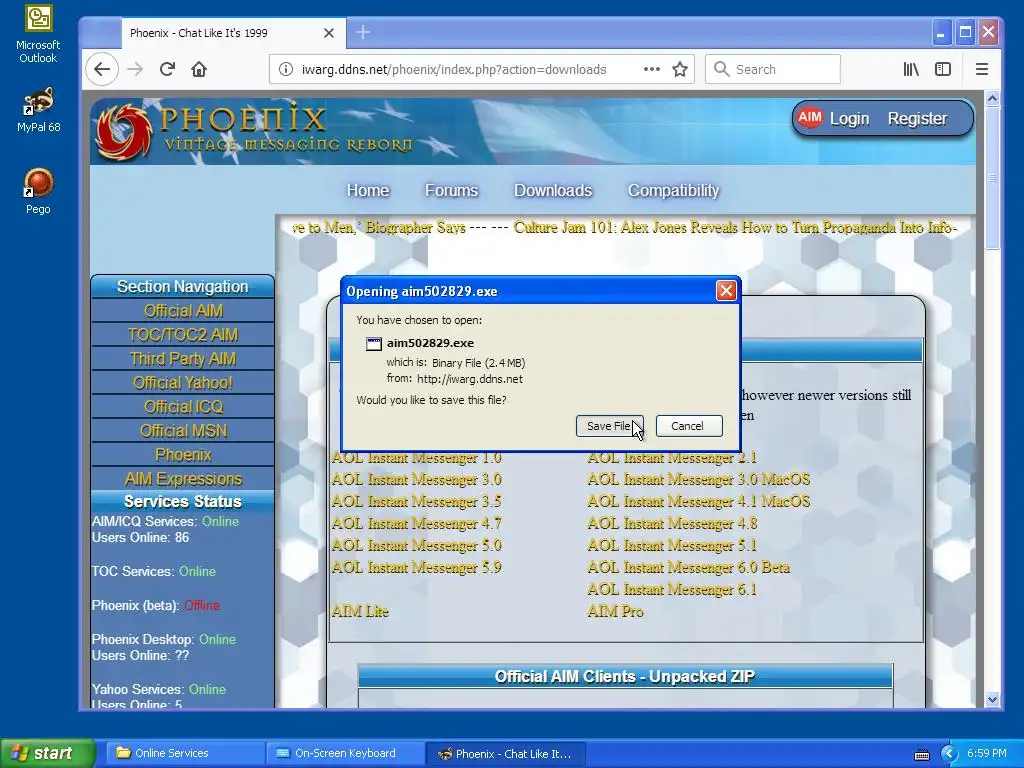Image resolution: width=1024 pixels, height=768 pixels.
Task: Open AOL Instant Messenger 4.8 link
Action: 672,523
